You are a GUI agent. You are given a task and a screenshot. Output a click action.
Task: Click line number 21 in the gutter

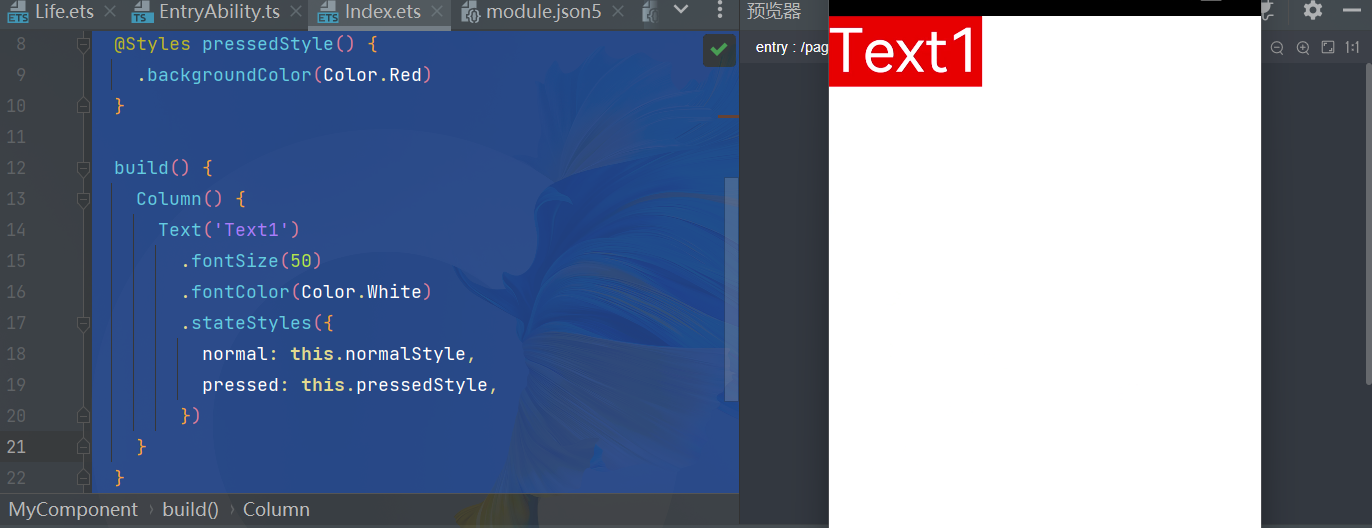(x=16, y=447)
